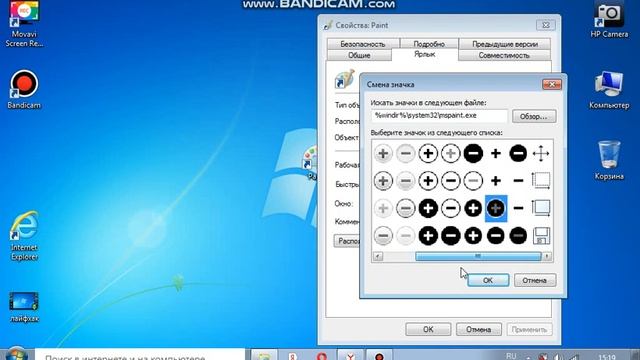Select the Корзина recycle bin icon
The image size is (640, 360).
(609, 160)
